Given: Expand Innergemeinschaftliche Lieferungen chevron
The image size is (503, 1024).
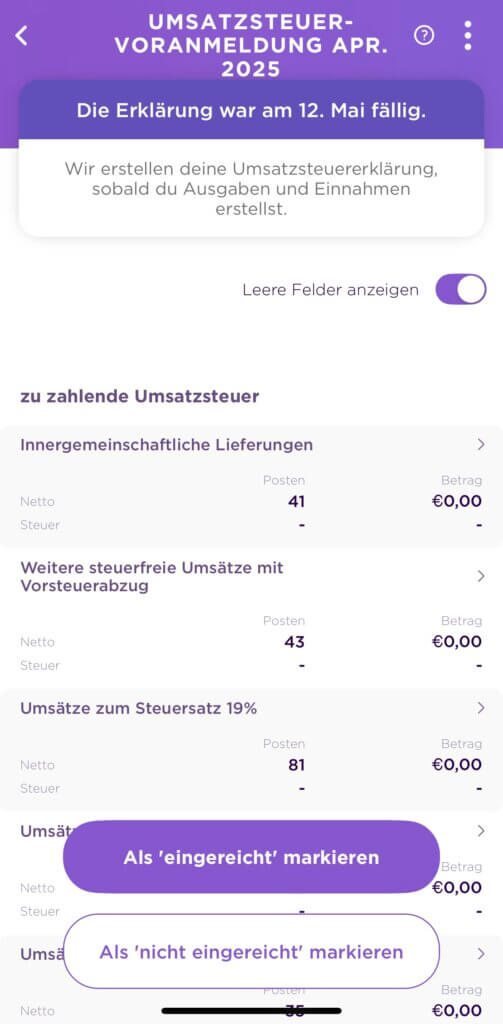Looking at the screenshot, I should pyautogui.click(x=481, y=445).
